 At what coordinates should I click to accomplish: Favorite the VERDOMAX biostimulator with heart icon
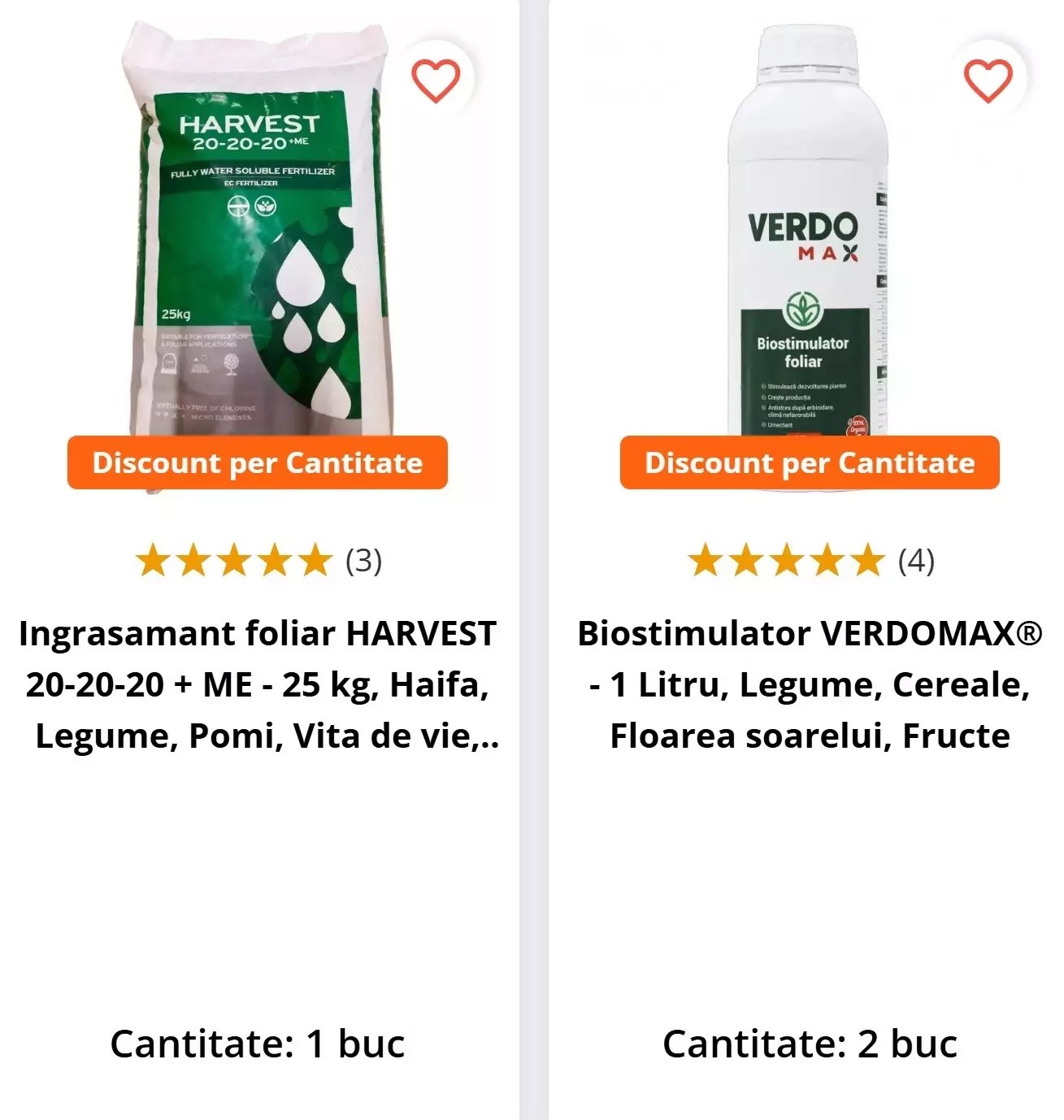[x=988, y=80]
